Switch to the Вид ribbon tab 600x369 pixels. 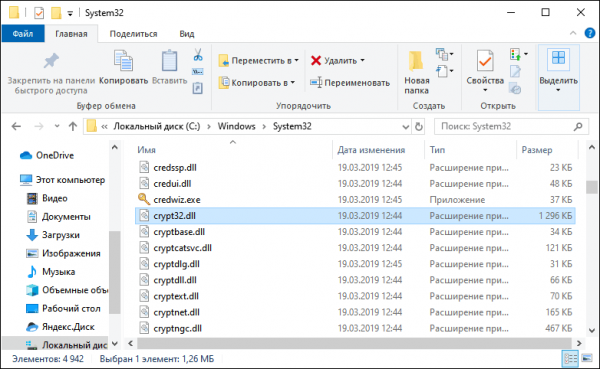pyautogui.click(x=187, y=34)
